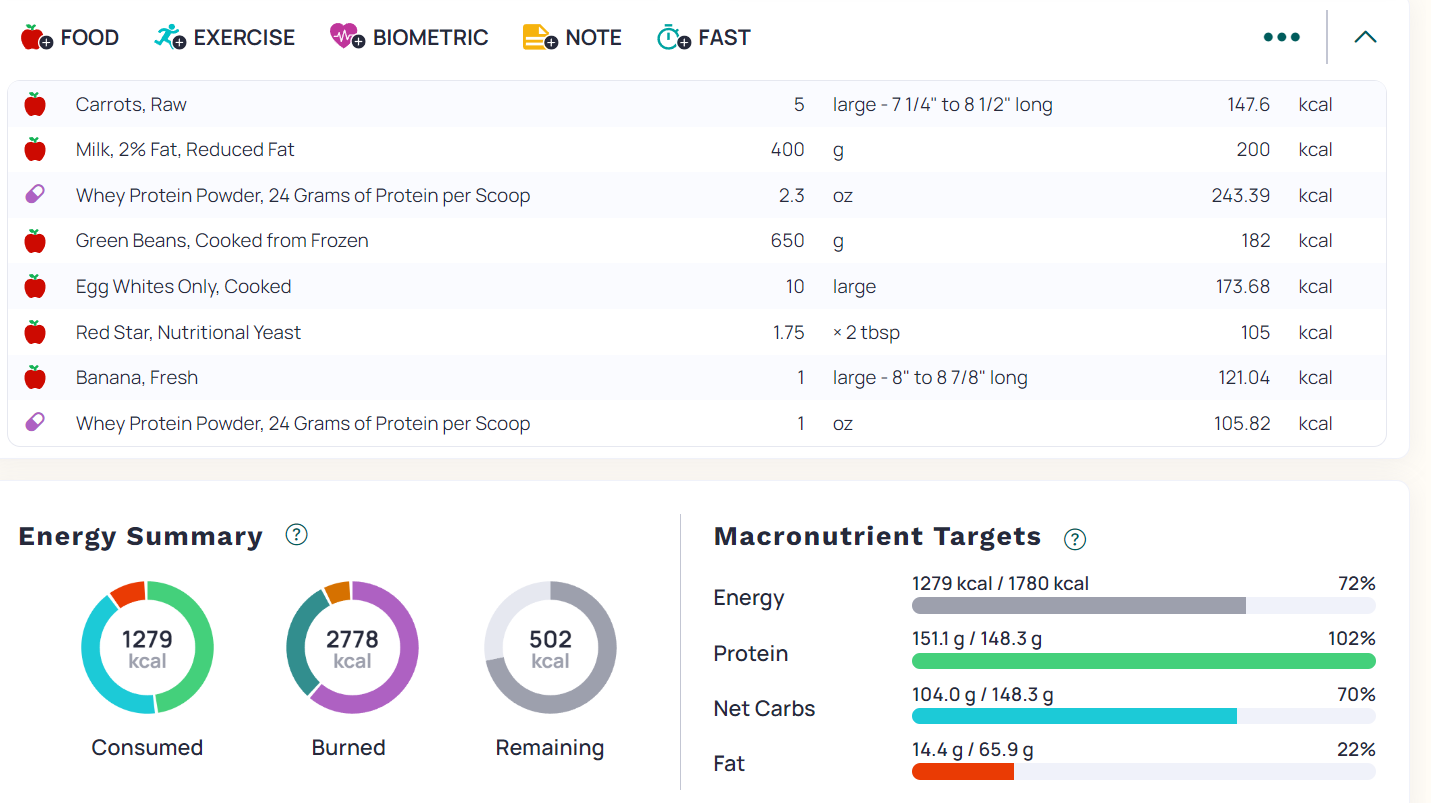1431x803 pixels.
Task: Click the Burned 2778 kcal donut chart
Action: tap(352, 648)
